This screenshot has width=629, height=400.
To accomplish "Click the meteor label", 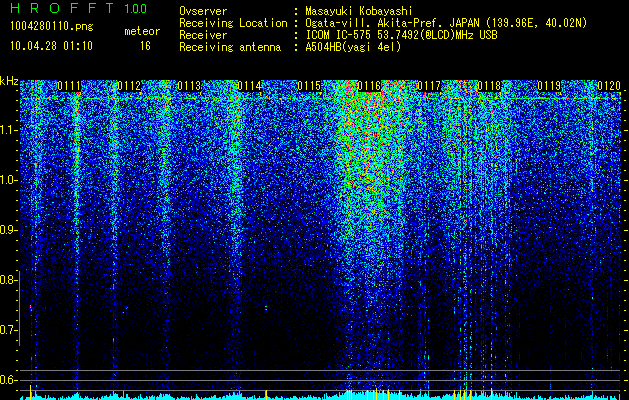I will pyautogui.click(x=142, y=31).
